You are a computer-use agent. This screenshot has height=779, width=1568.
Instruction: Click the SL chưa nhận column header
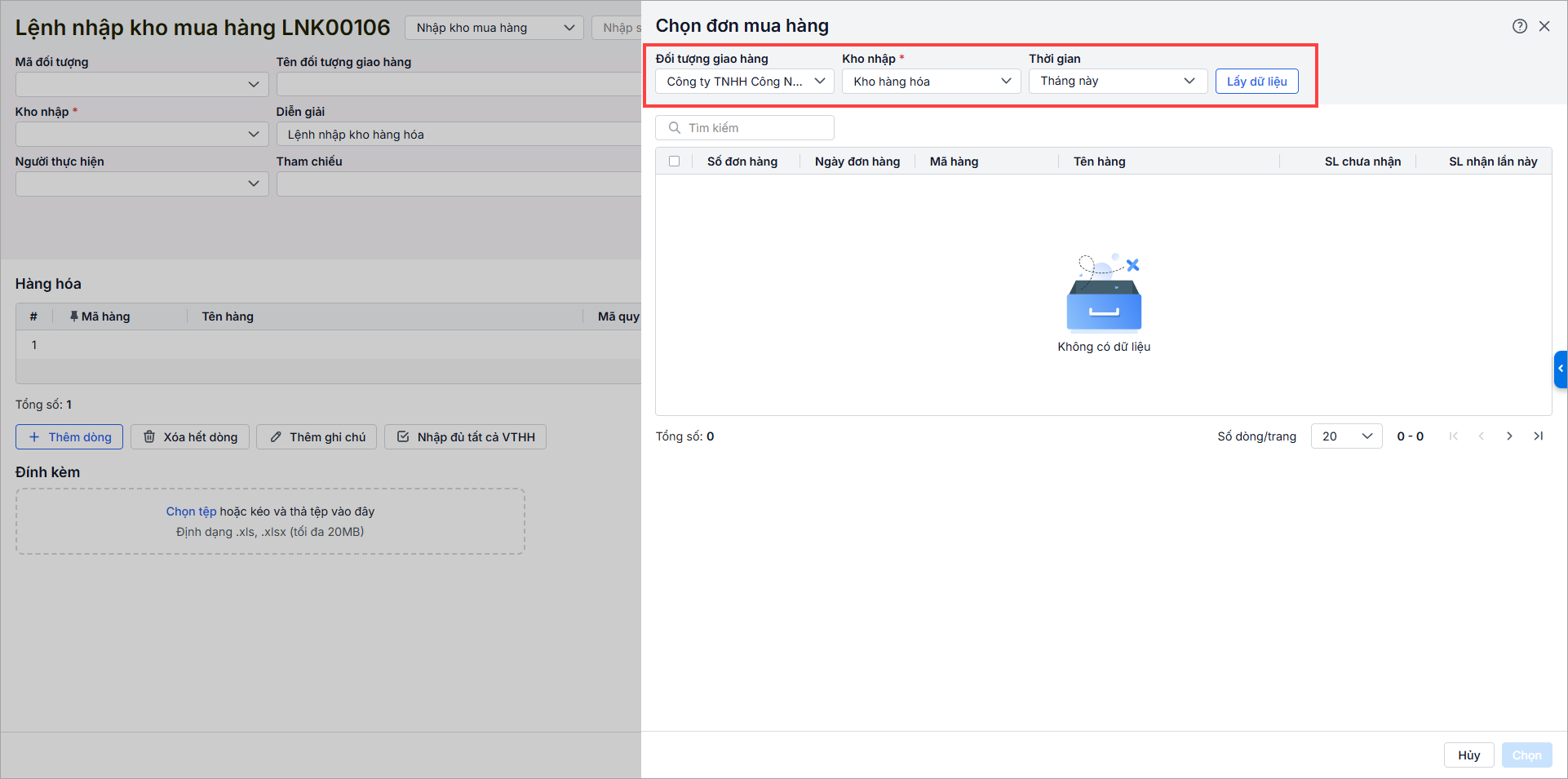1362,162
